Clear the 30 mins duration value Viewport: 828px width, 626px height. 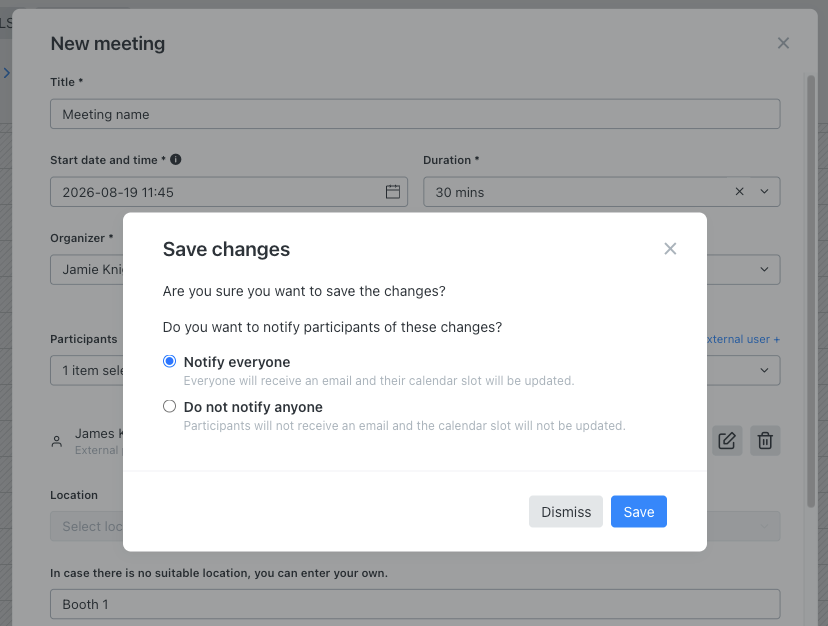point(739,192)
